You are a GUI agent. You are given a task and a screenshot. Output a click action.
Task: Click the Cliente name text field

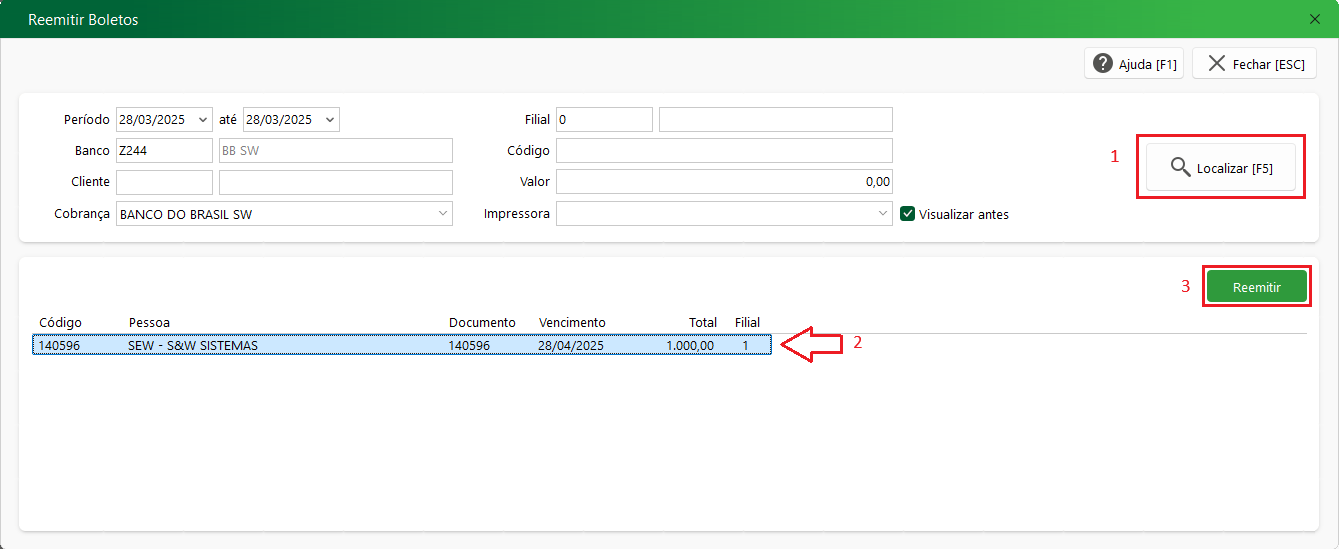335,183
